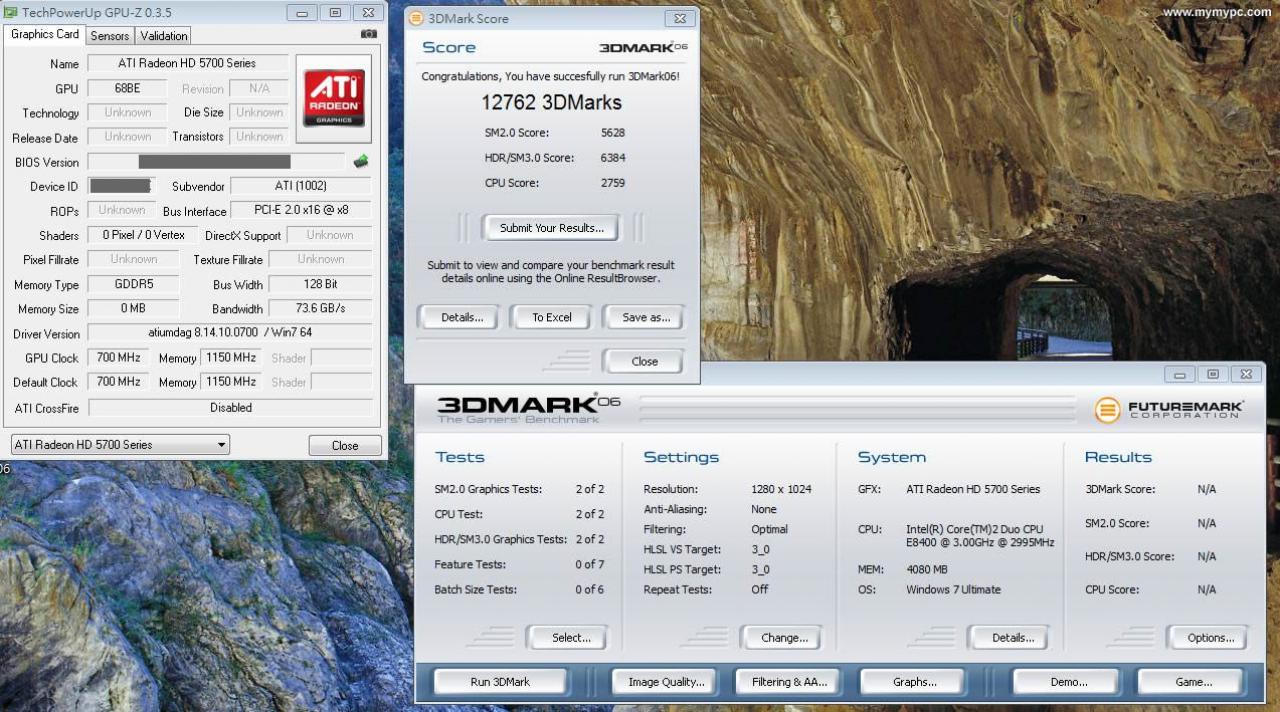Click the SM2.0 Score value 5628

613,132
